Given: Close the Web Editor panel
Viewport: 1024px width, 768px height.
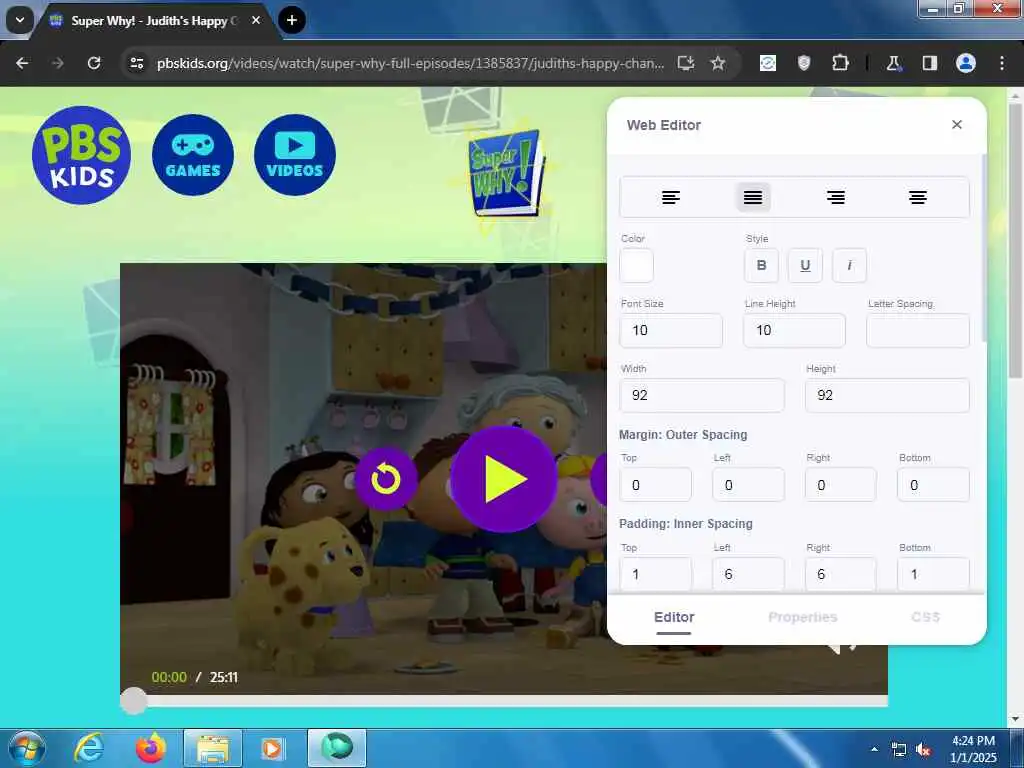Looking at the screenshot, I should (957, 125).
